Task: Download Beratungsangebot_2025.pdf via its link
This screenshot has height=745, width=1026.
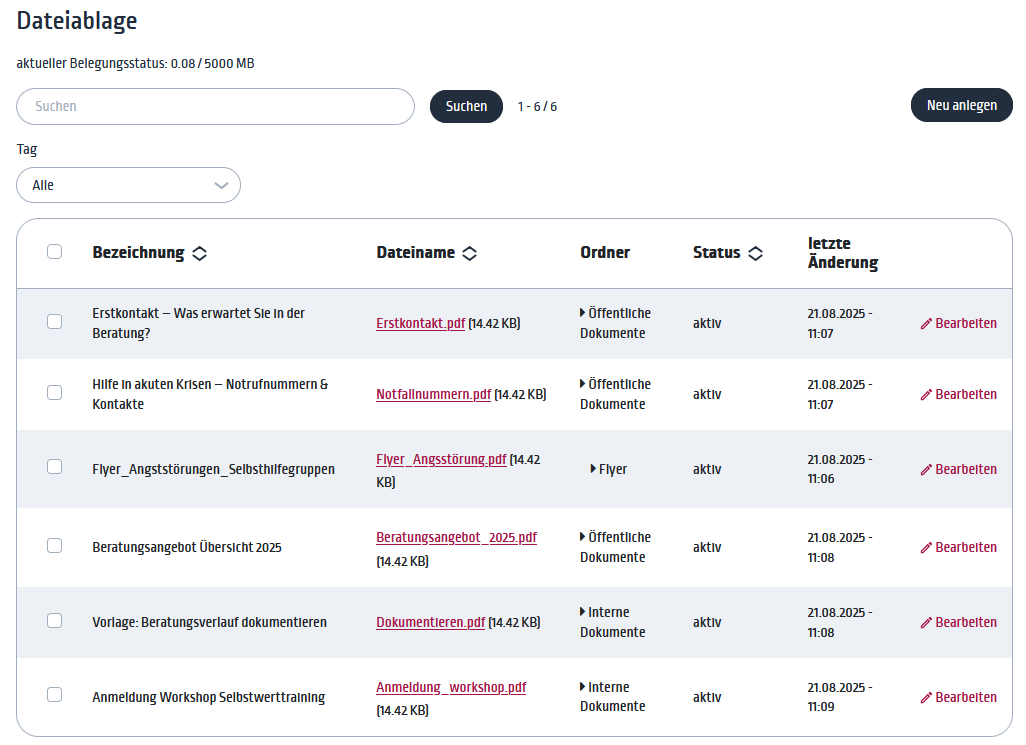Action: point(456,537)
